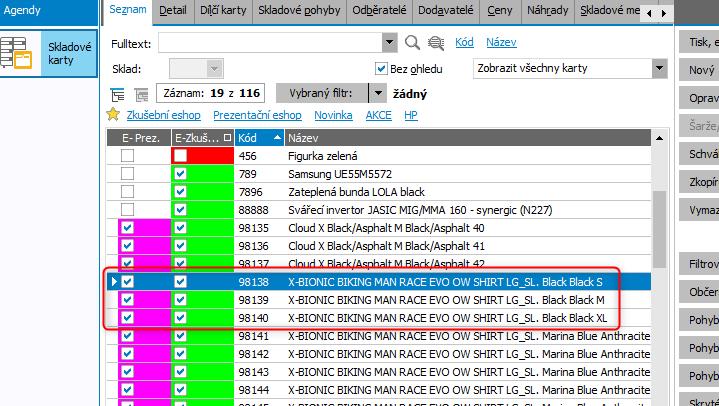This screenshot has height=406, width=719.
Task: Select row Cloud X Black/Asphalt 40
Action: [x=379, y=228]
